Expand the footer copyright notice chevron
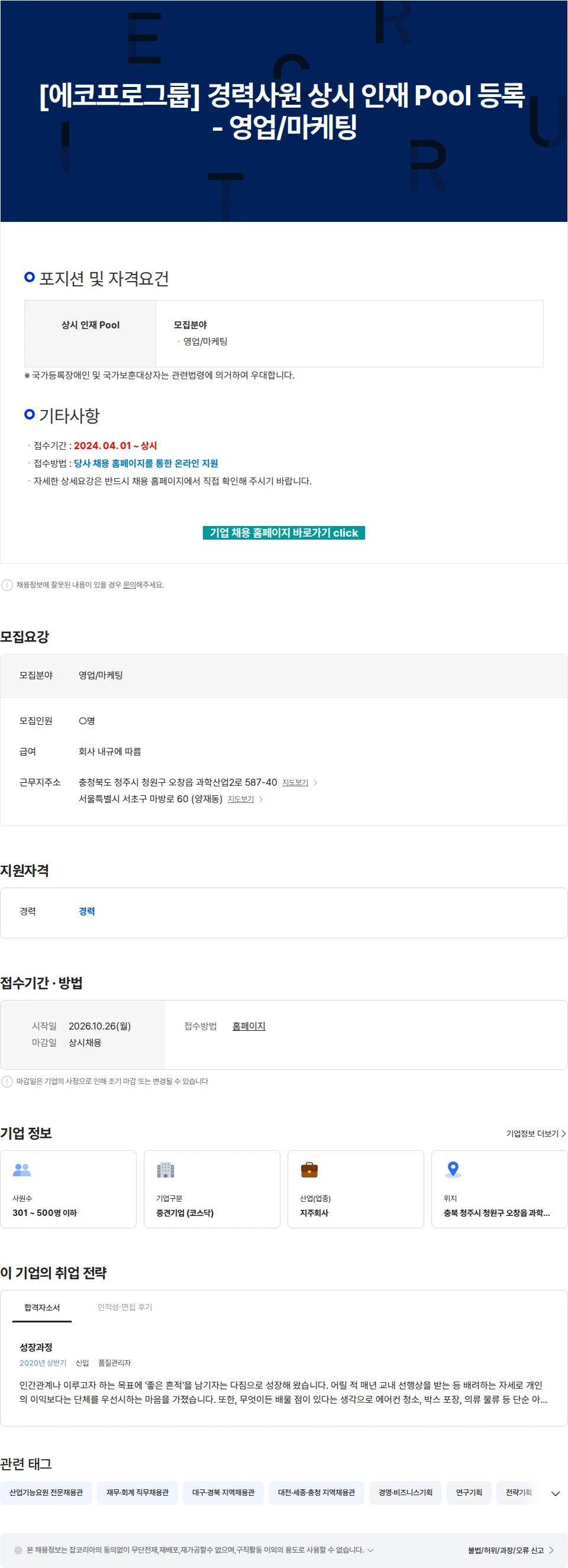 coord(370,1550)
